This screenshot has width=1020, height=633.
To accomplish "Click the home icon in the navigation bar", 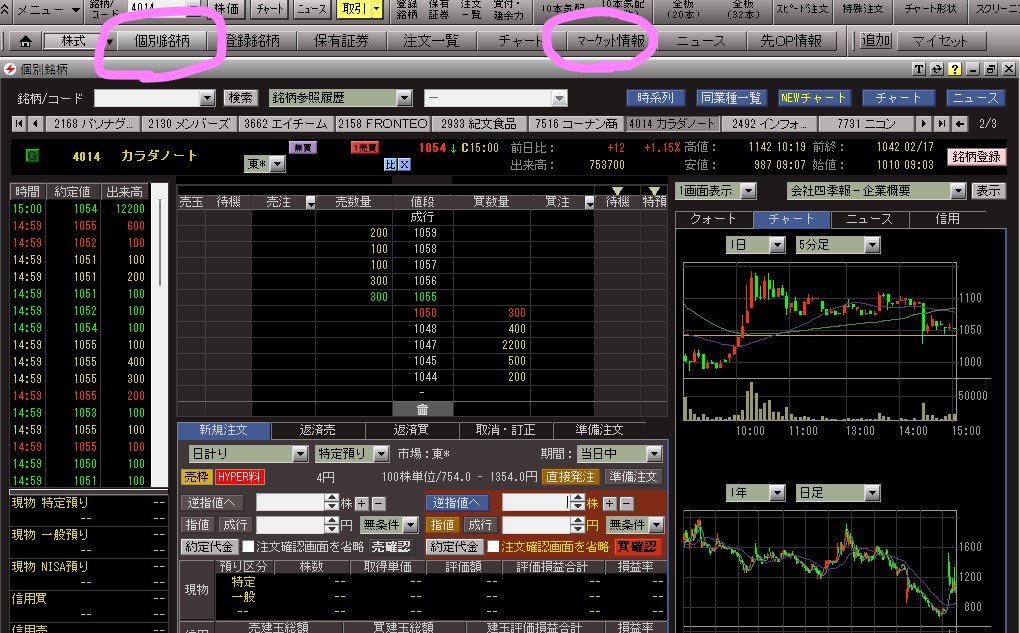I will 25,41.
